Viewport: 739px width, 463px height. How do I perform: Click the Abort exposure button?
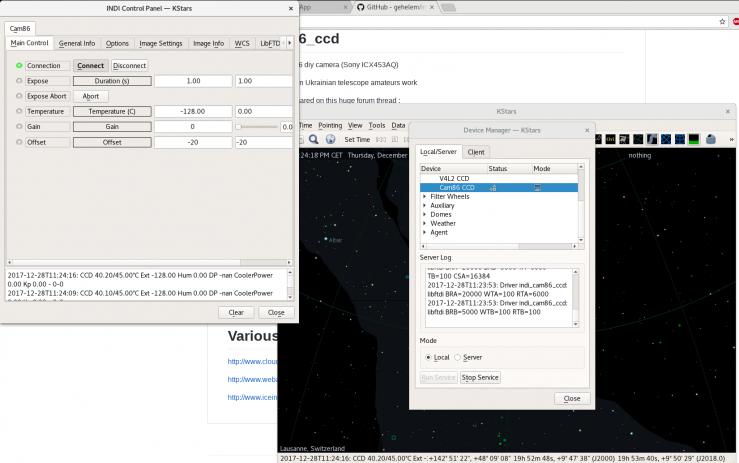pos(91,96)
